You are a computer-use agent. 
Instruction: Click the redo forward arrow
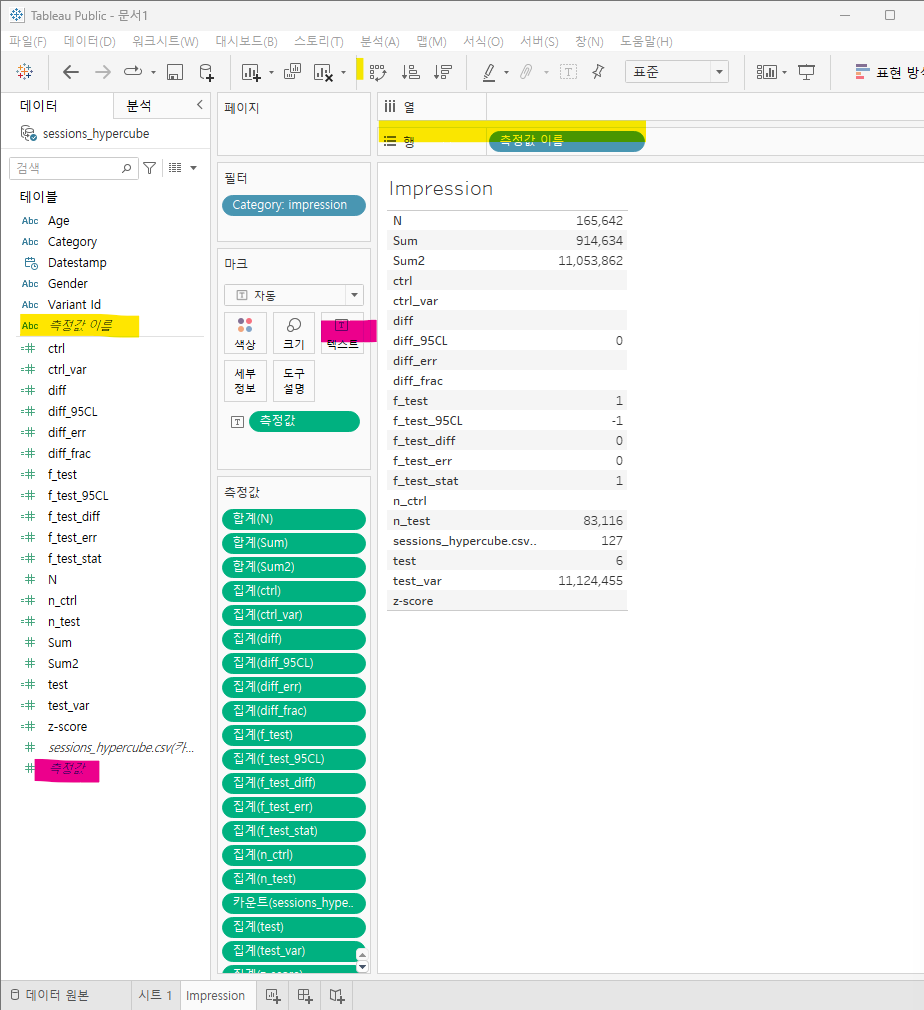(102, 71)
